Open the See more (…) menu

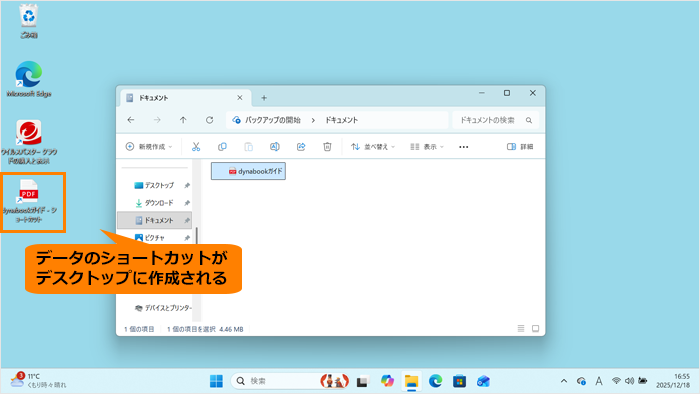(x=464, y=147)
